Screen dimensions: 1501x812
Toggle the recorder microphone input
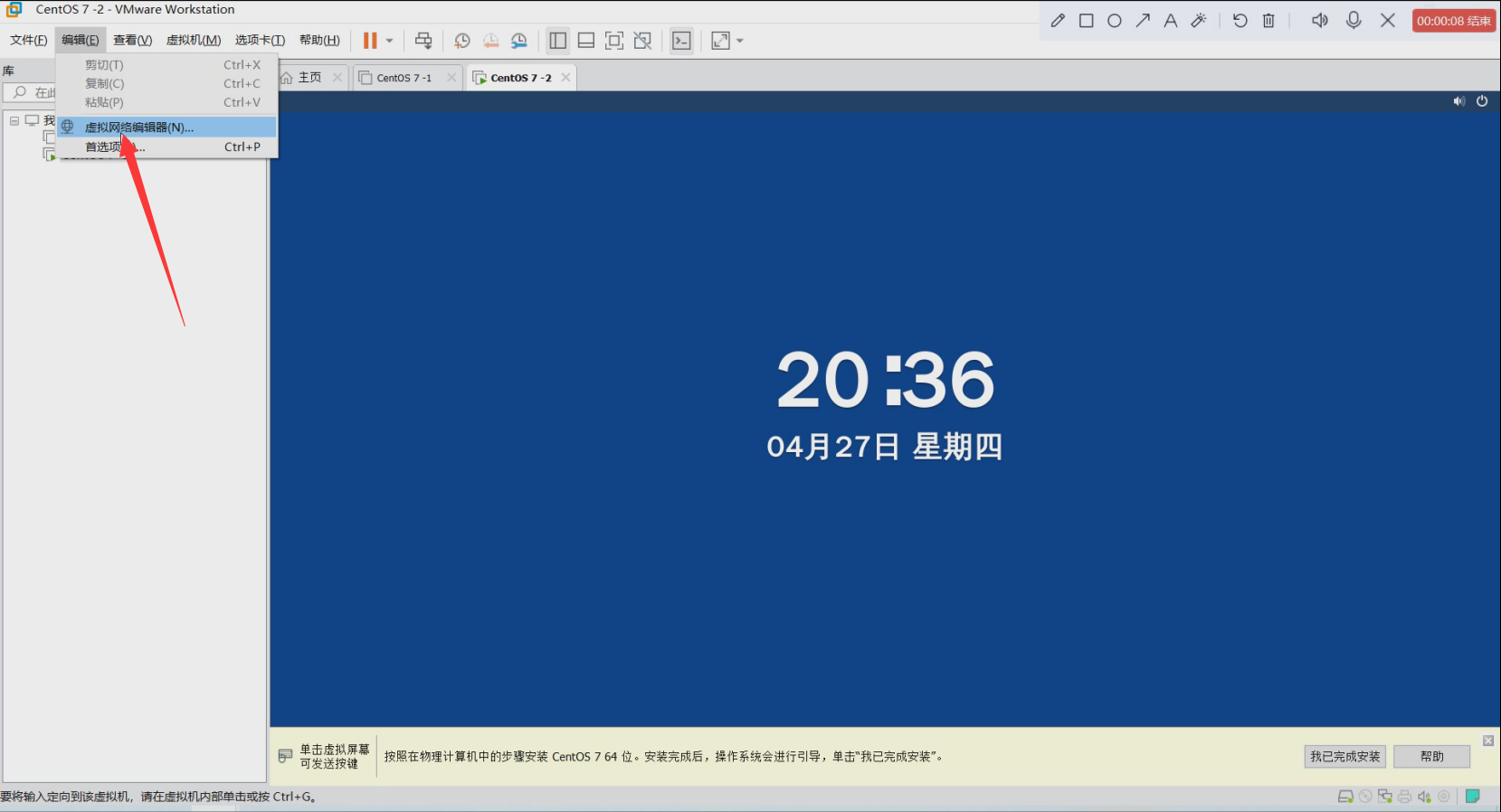point(1354,20)
